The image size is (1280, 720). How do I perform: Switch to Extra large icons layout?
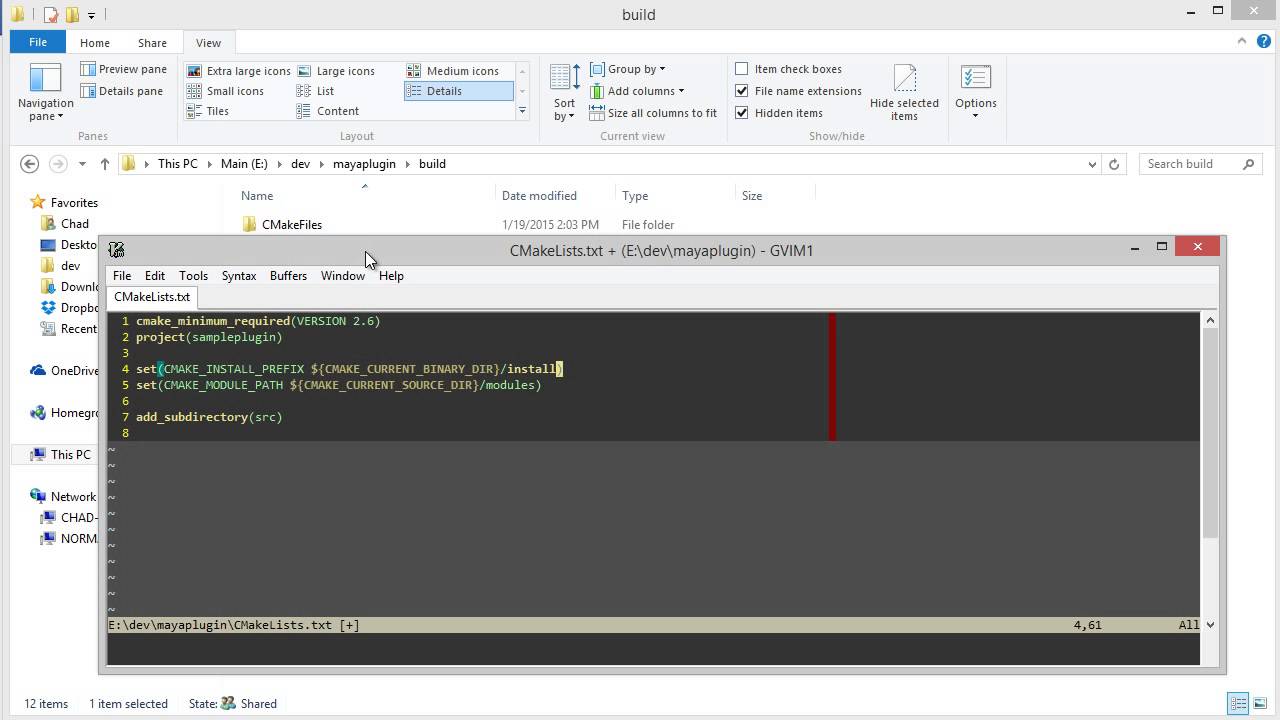click(238, 71)
